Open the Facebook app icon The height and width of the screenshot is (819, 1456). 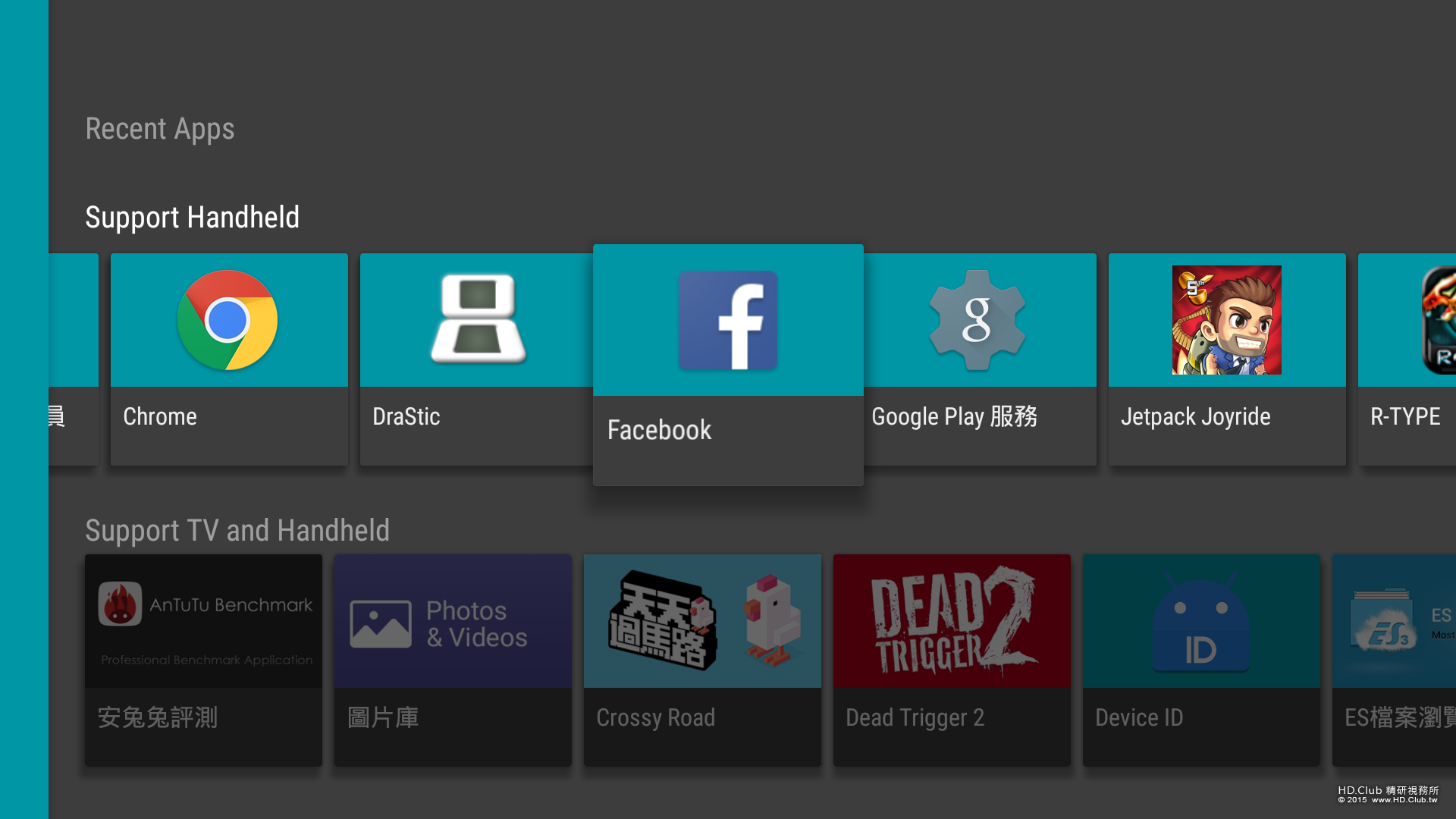pos(728,320)
